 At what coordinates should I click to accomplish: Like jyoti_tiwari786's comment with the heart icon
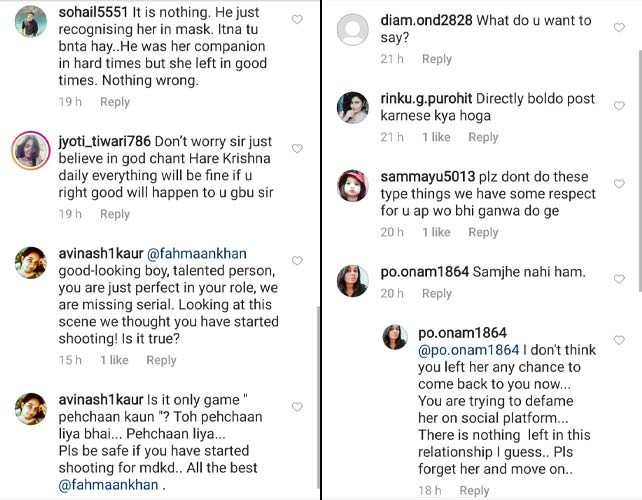297,148
